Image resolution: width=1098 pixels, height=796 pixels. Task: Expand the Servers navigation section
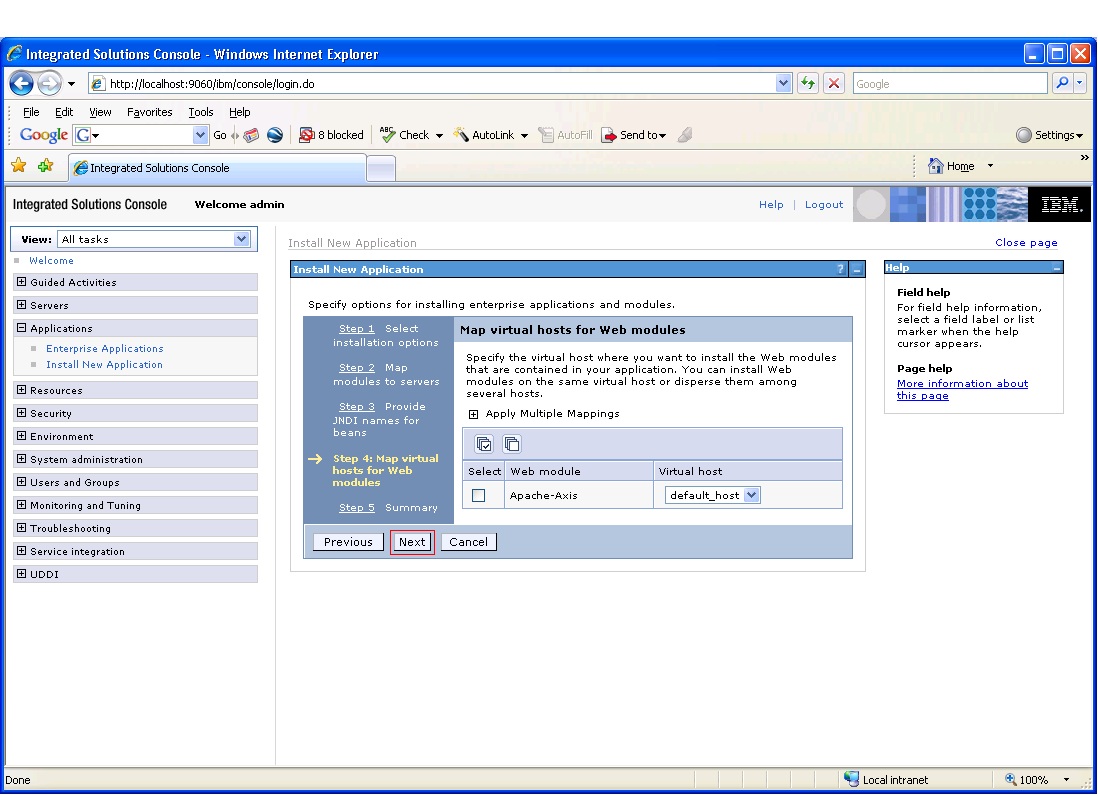(22, 305)
